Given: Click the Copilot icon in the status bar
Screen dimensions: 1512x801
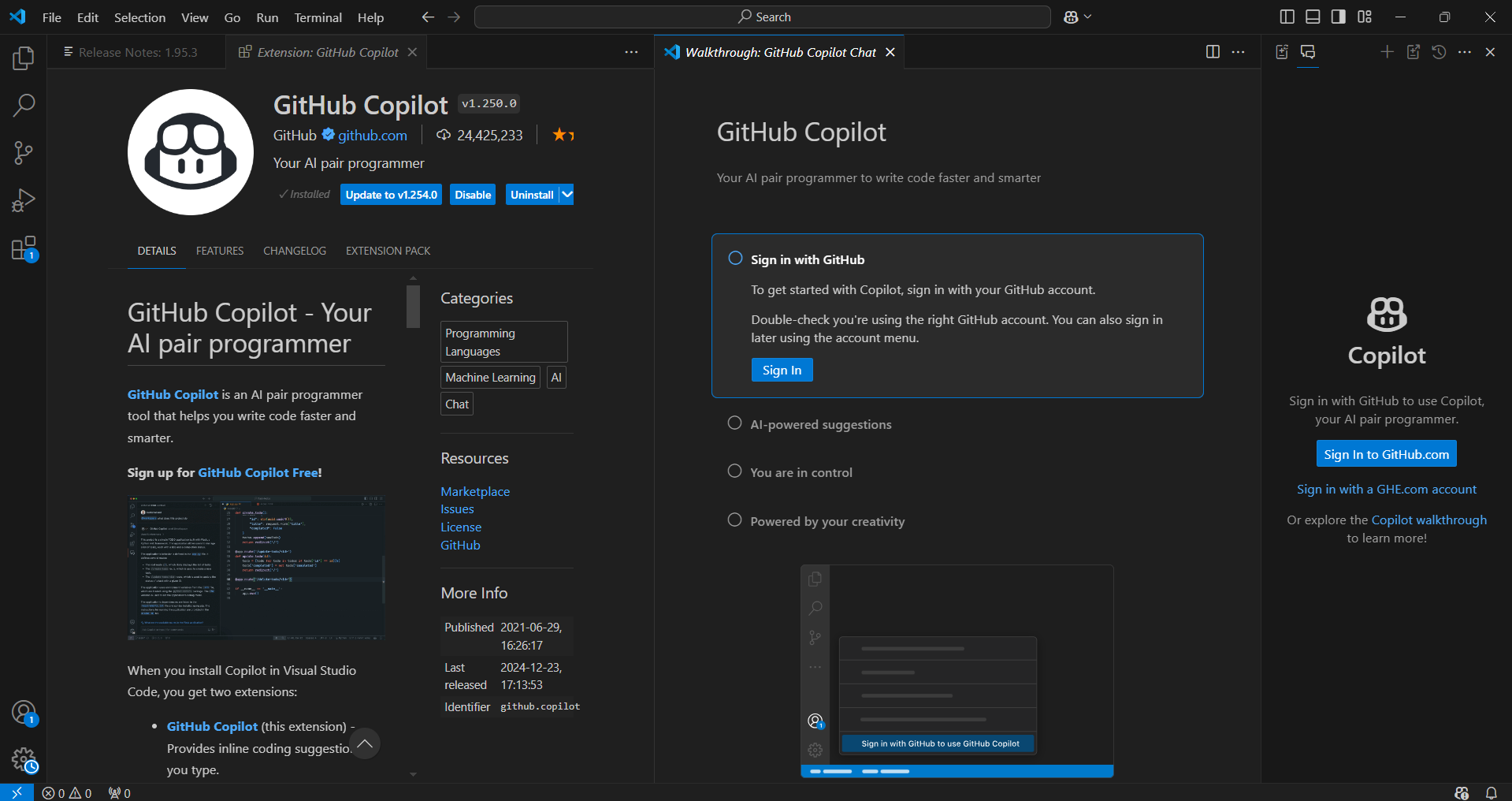Looking at the screenshot, I should coord(1461,793).
